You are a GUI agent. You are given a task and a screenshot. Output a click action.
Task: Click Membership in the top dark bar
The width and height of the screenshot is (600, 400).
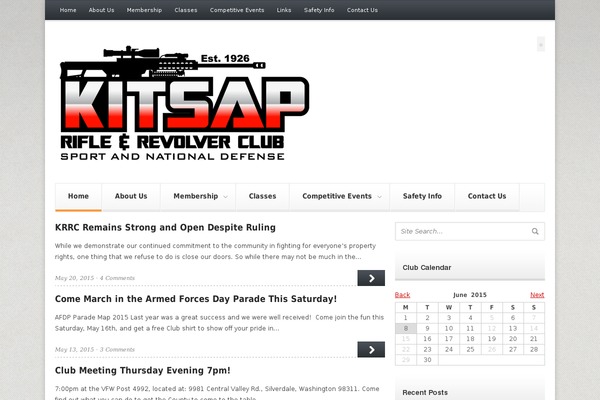[144, 10]
